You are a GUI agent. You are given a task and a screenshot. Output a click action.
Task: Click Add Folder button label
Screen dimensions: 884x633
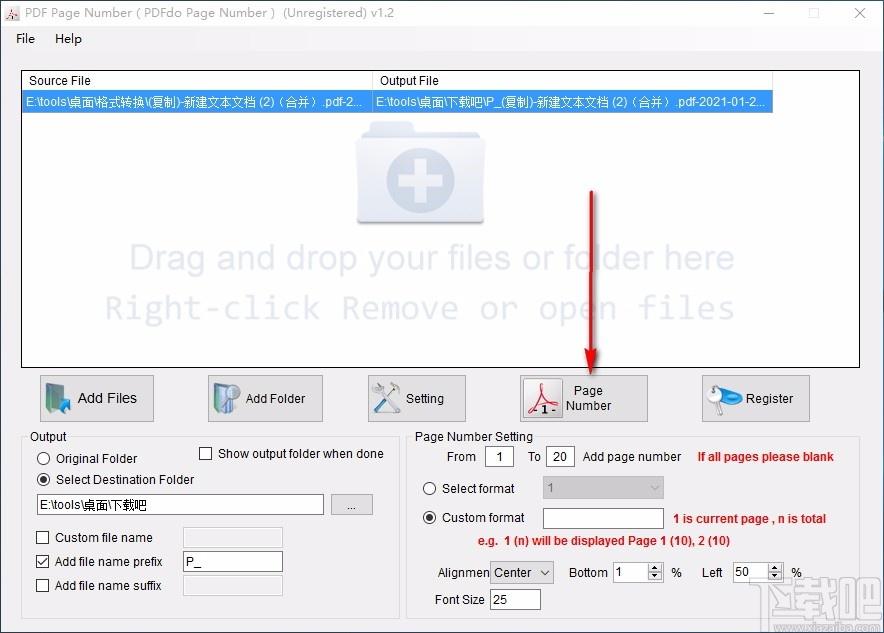click(x=275, y=399)
